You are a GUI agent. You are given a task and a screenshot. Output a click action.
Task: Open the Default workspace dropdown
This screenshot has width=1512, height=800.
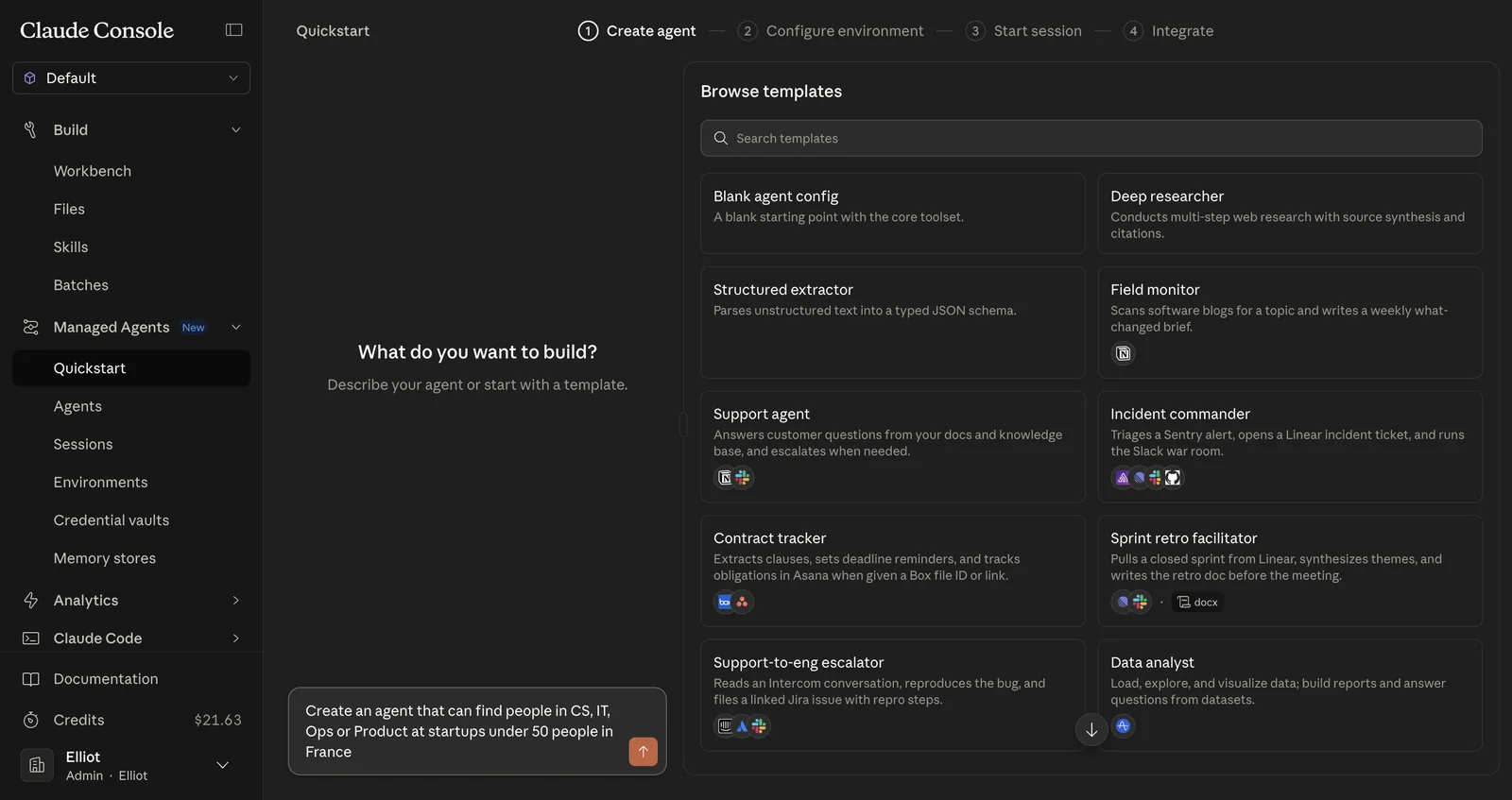131,78
